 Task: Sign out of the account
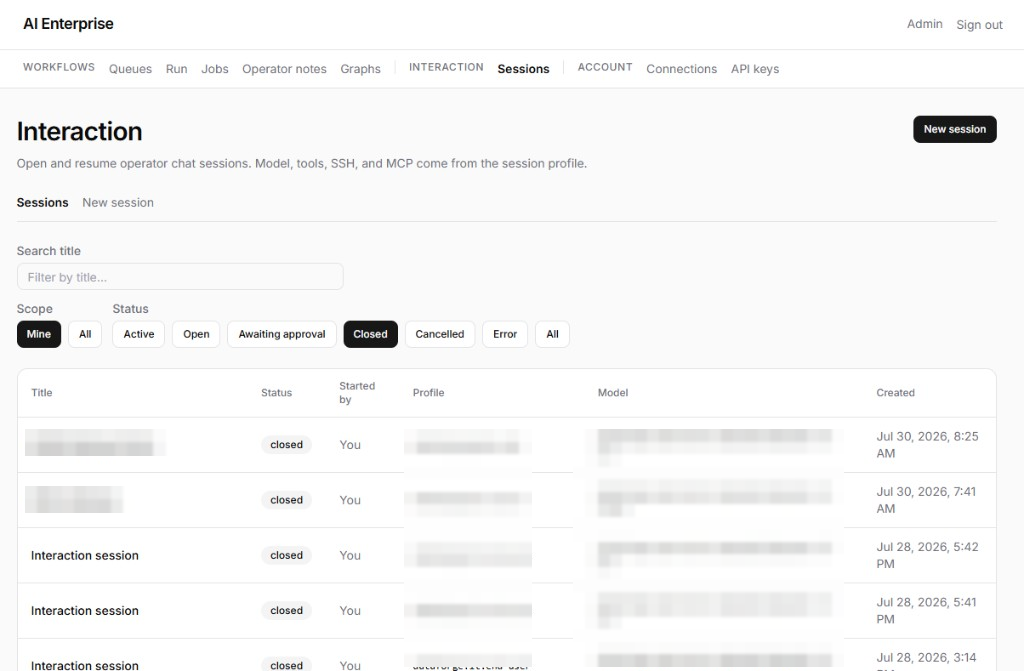(x=979, y=25)
